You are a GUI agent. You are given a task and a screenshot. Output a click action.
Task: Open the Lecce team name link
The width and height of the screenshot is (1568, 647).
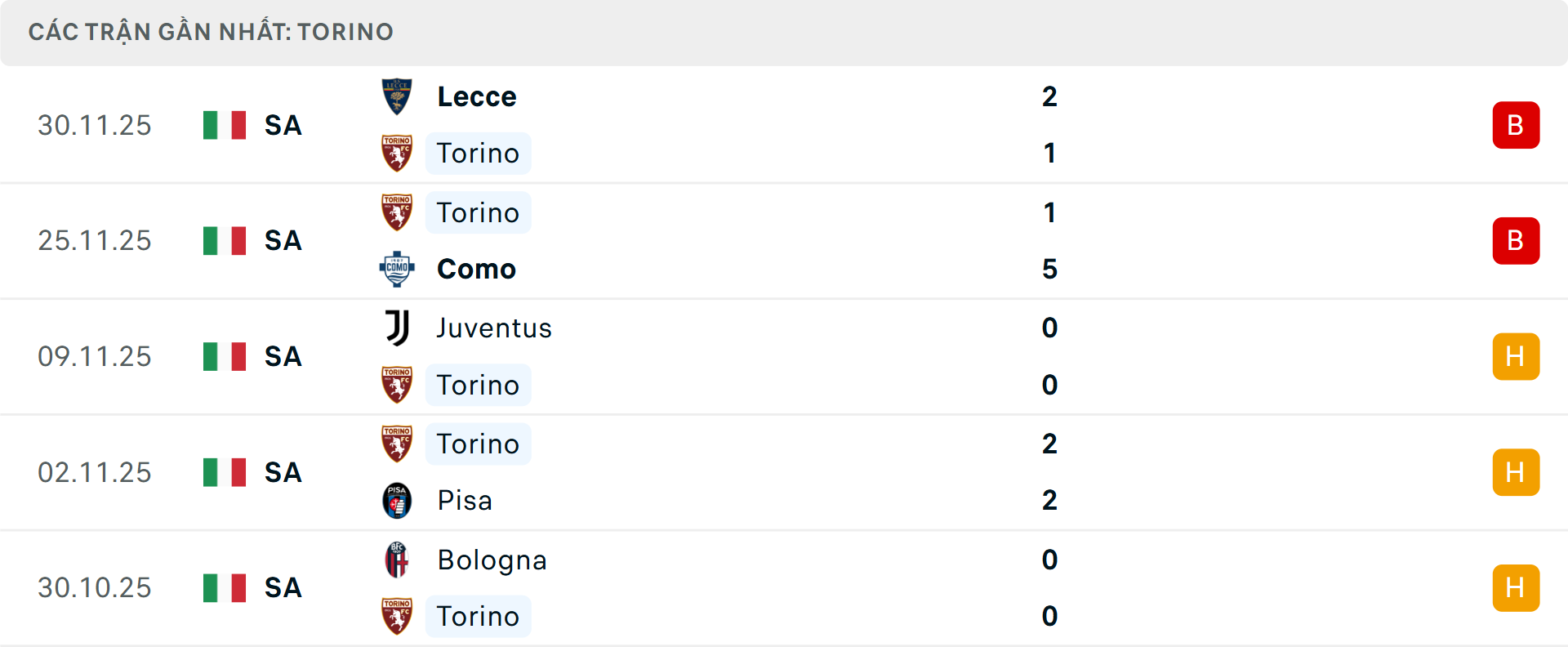(477, 96)
